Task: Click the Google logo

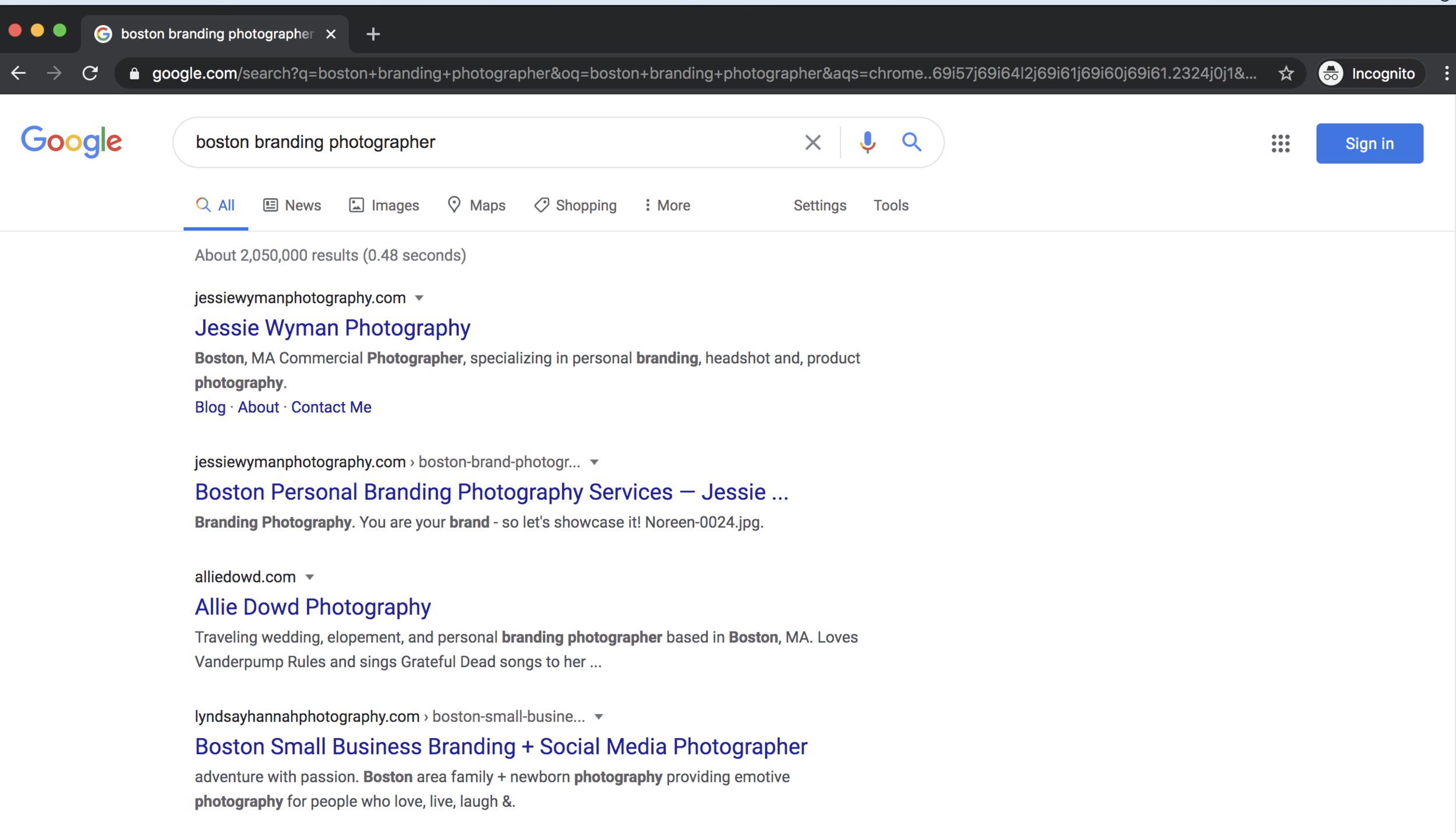Action: click(x=71, y=142)
